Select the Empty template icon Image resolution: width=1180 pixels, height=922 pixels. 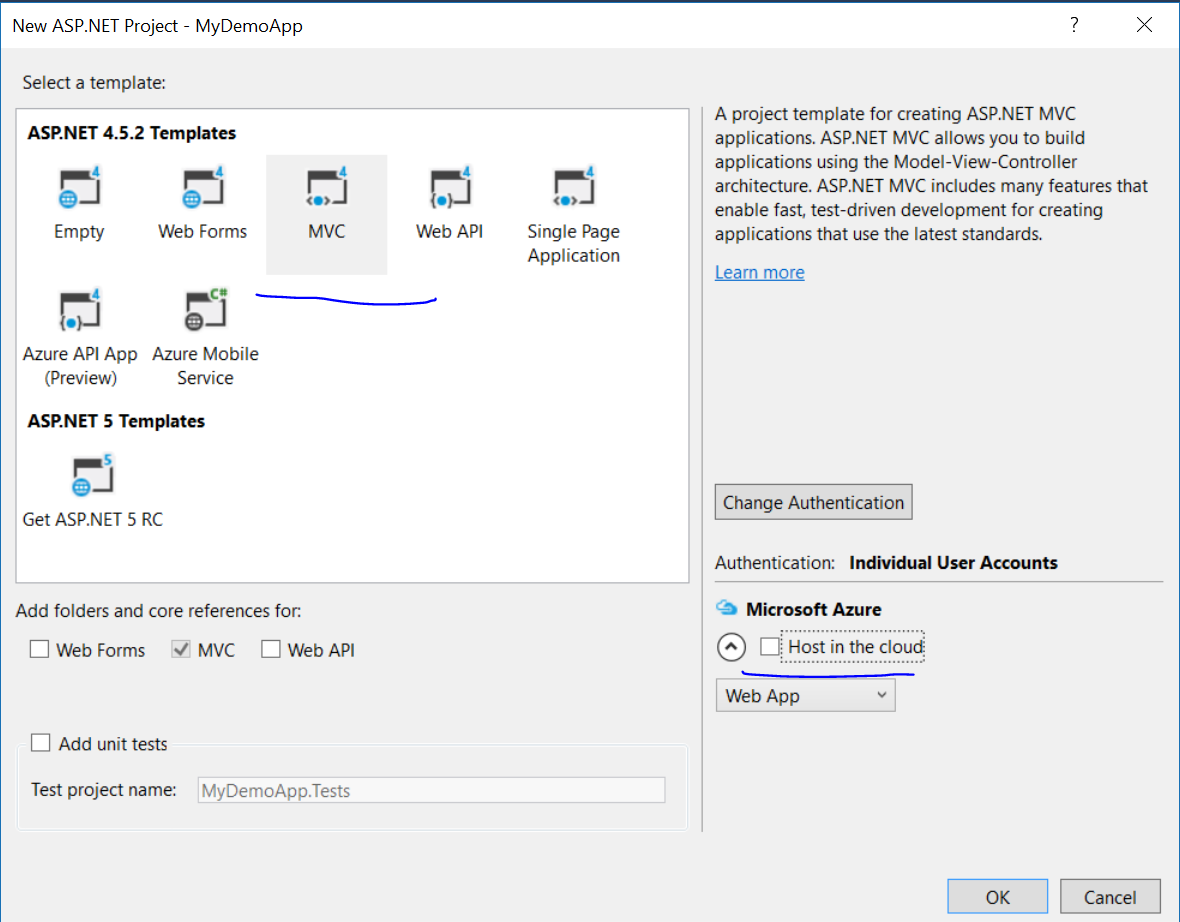pyautogui.click(x=79, y=187)
